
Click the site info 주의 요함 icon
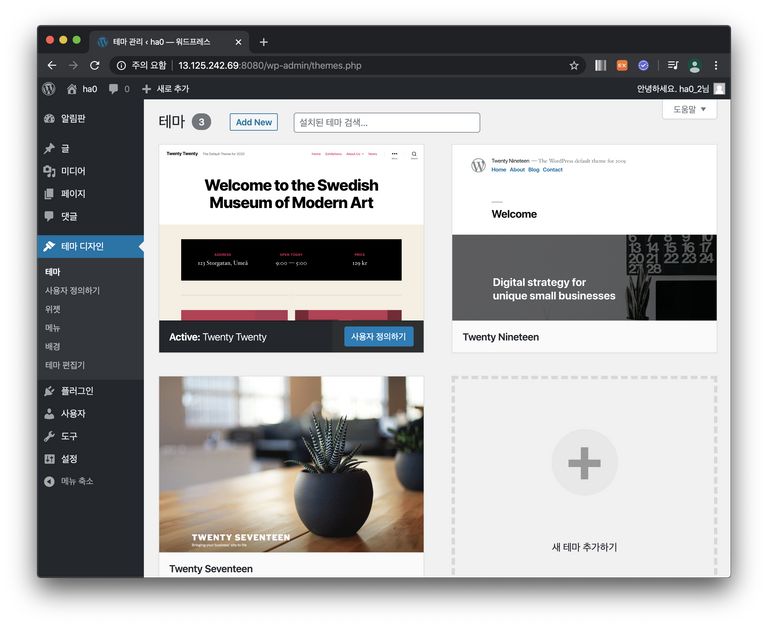point(121,65)
